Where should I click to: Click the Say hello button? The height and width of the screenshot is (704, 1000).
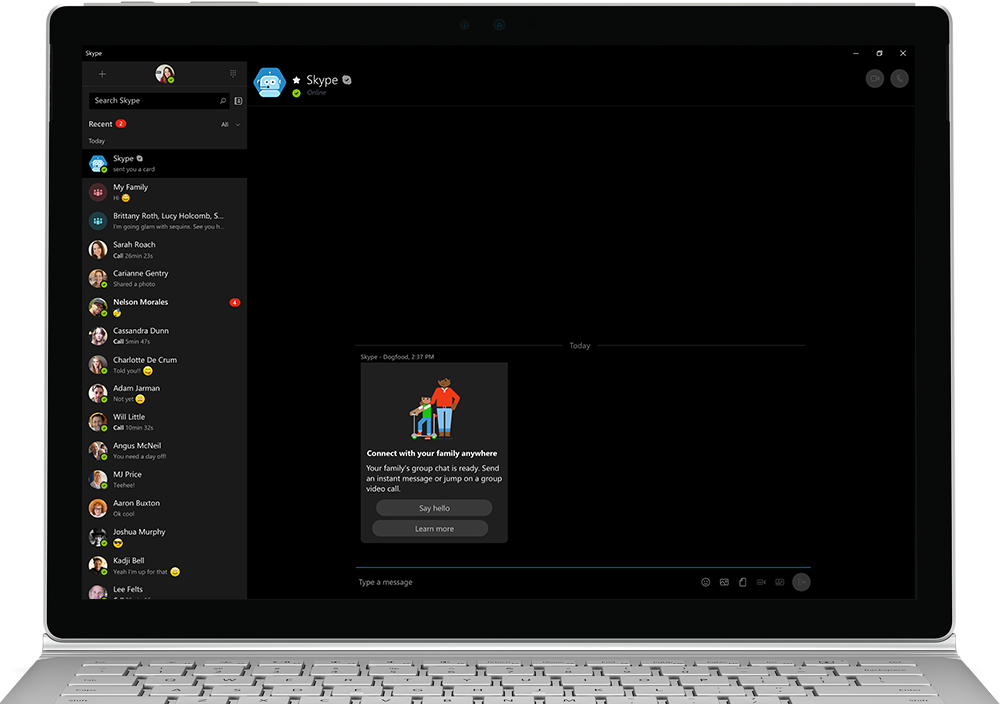(x=434, y=508)
